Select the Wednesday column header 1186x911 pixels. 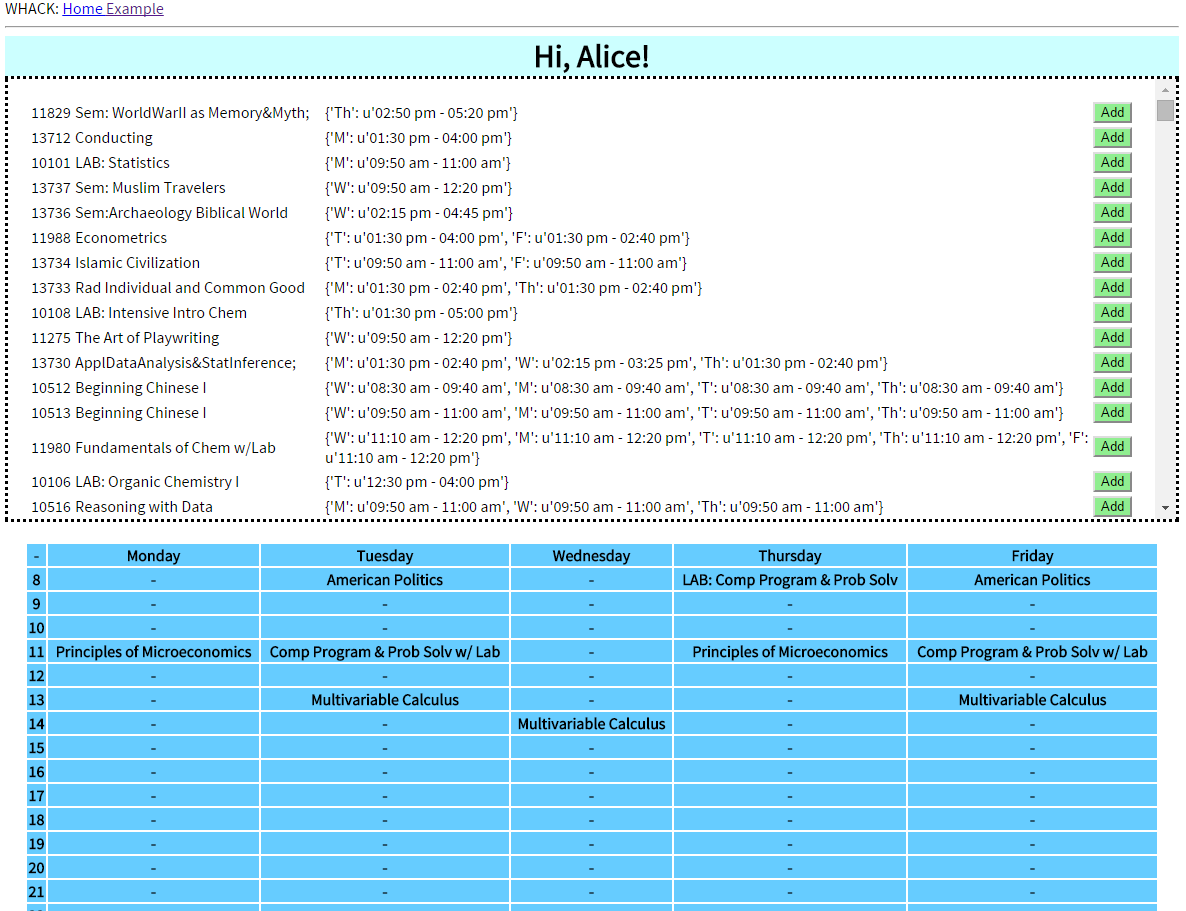pos(591,555)
